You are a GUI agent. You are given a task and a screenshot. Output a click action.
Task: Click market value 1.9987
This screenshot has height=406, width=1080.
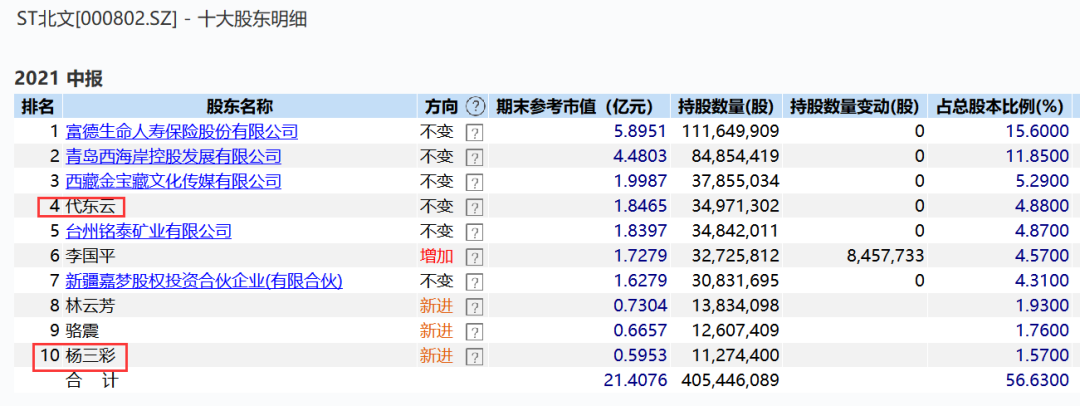click(641, 181)
